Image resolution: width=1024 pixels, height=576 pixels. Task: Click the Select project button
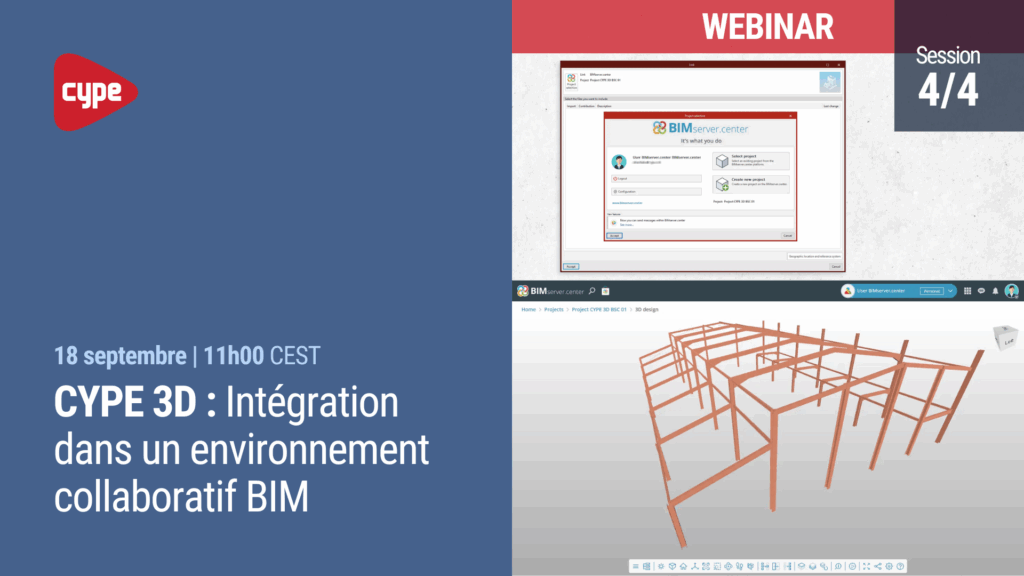coord(751,161)
